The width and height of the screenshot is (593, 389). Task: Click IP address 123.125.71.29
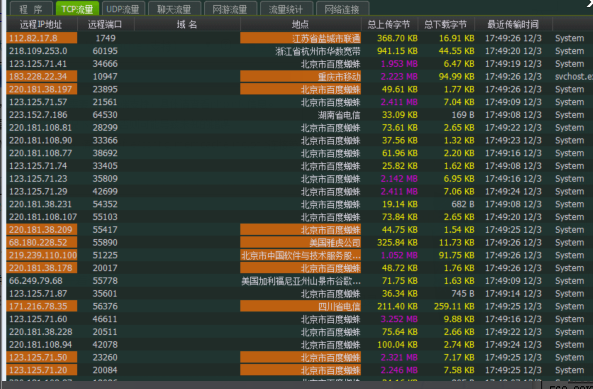(38, 192)
